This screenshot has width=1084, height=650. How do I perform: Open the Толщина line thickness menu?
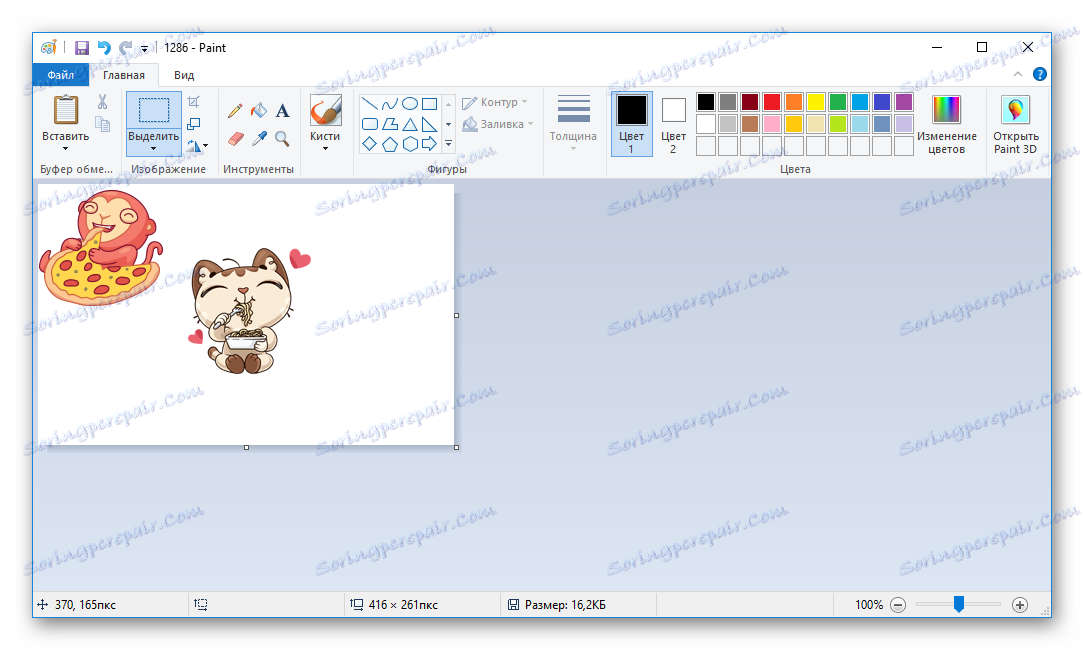click(573, 122)
